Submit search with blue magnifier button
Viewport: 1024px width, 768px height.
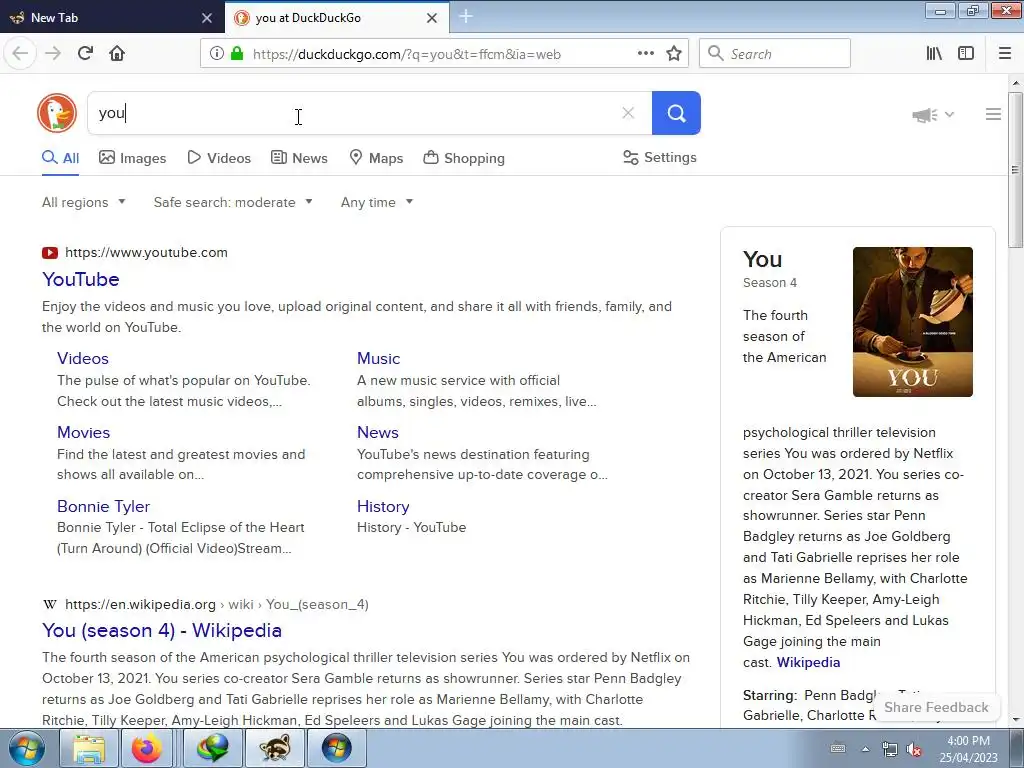[x=676, y=113]
